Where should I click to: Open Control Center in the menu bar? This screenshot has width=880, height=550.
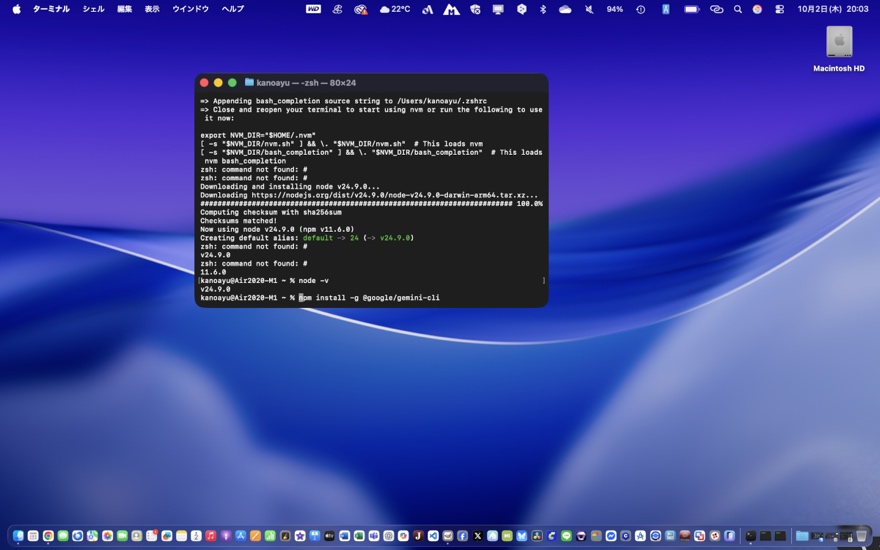pyautogui.click(x=779, y=9)
